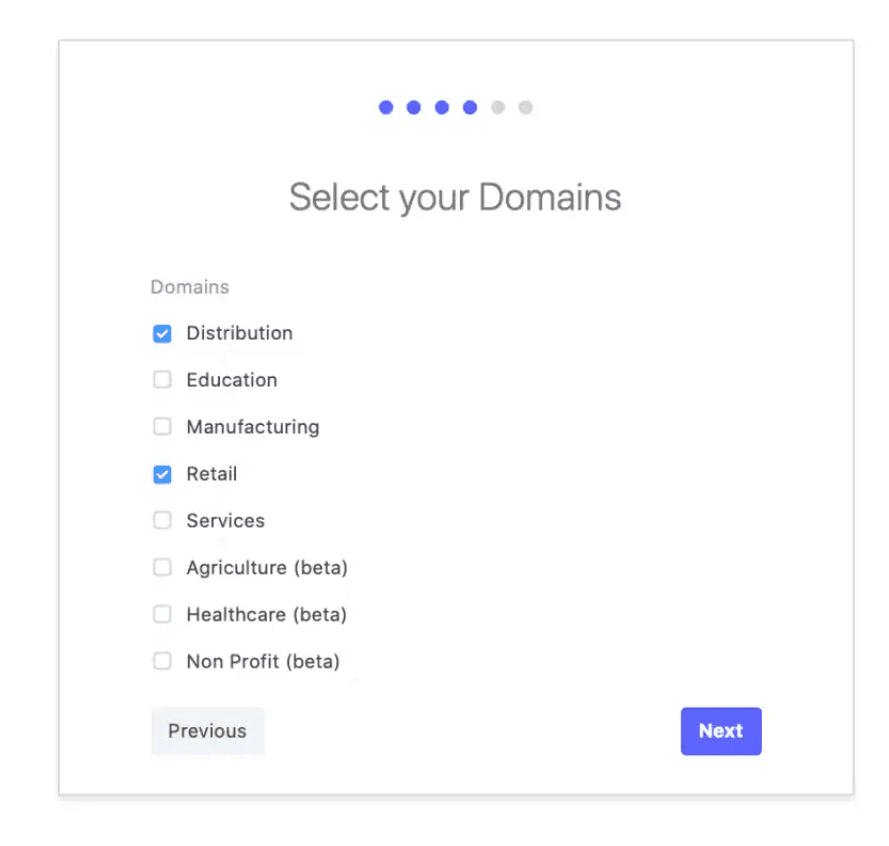This screenshot has width=889, height=846.
Task: Select the Agriculture (beta) checkbox
Action: tap(162, 568)
